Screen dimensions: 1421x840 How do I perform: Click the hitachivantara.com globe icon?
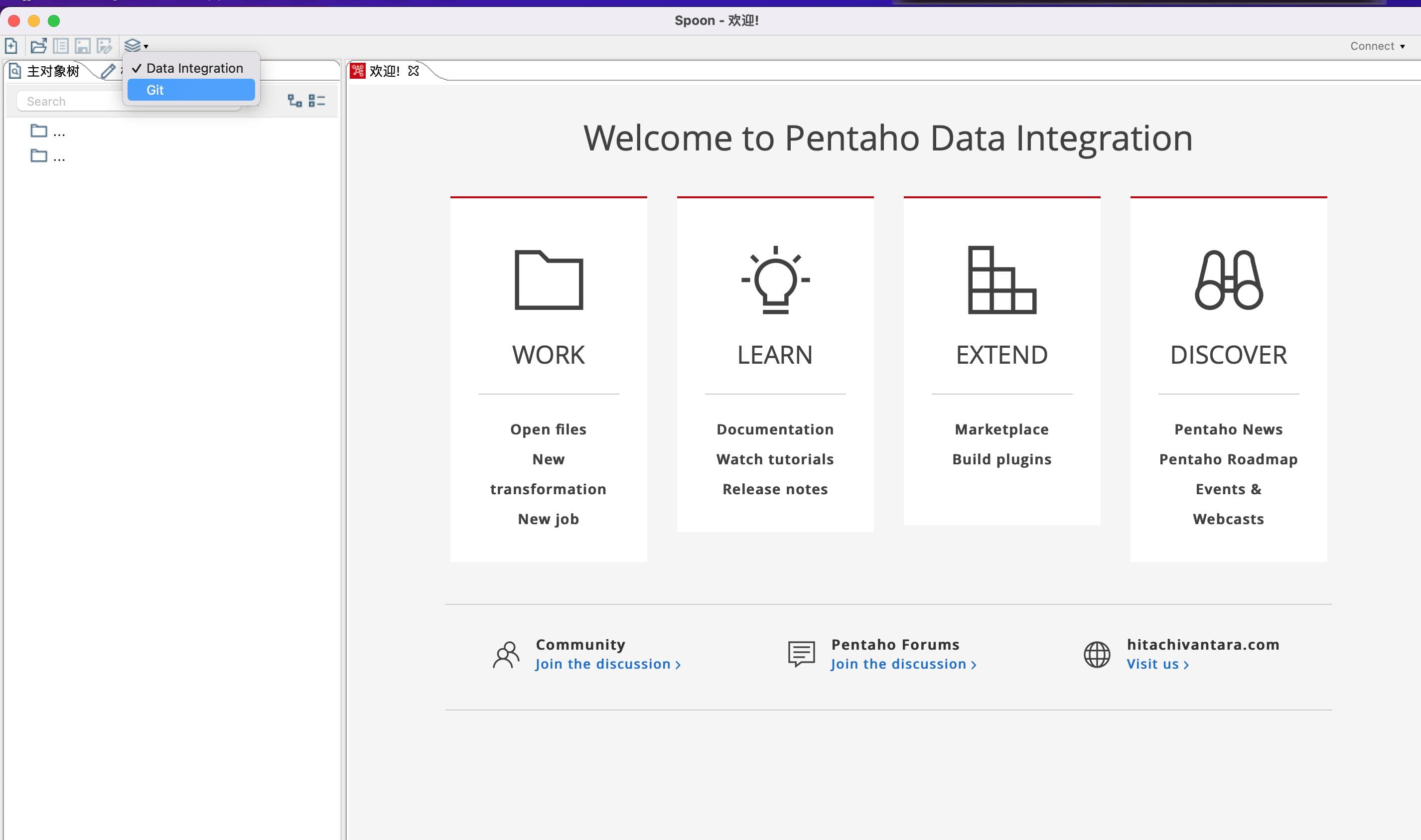pos(1097,654)
